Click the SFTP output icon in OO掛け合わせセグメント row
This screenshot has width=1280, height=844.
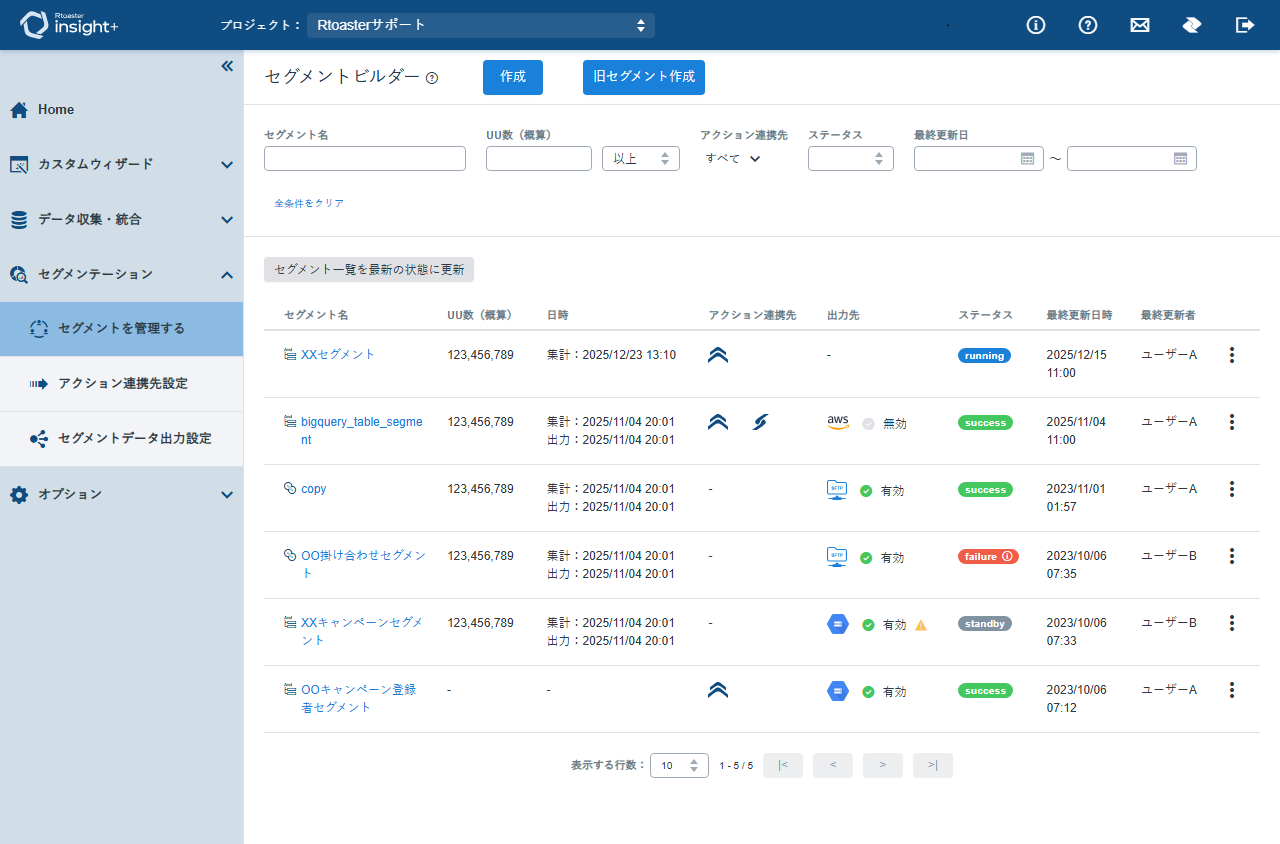coord(837,557)
